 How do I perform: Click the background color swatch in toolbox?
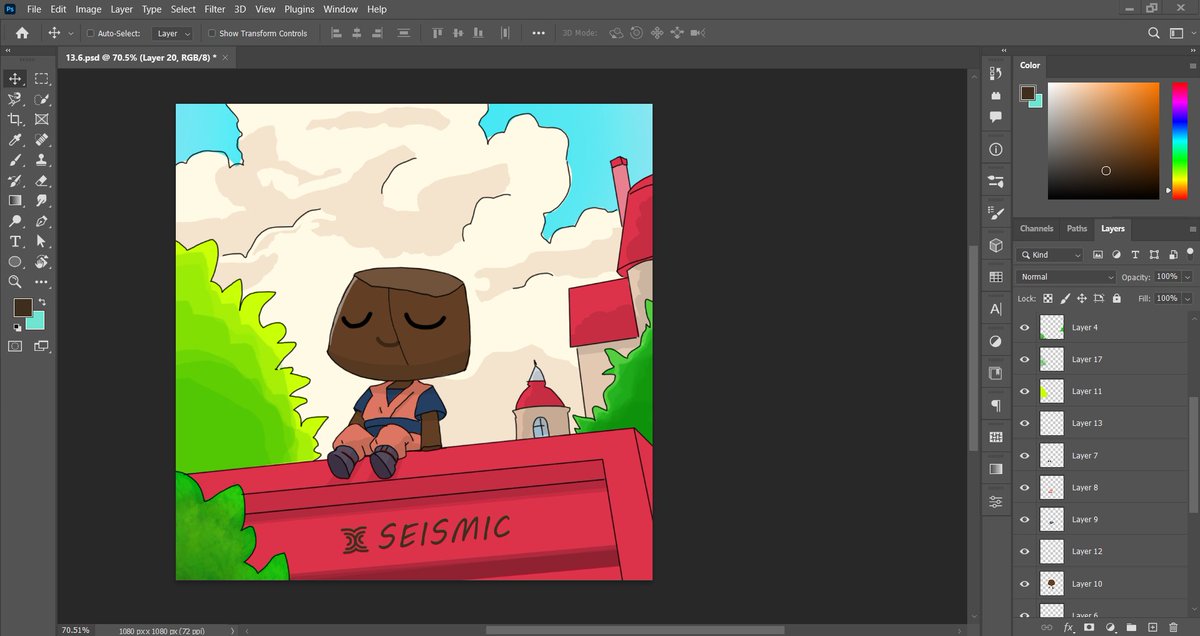tap(37, 323)
